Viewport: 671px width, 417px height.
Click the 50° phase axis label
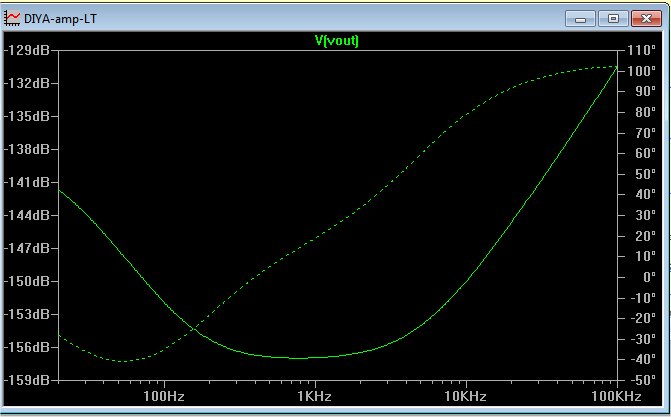coord(645,174)
